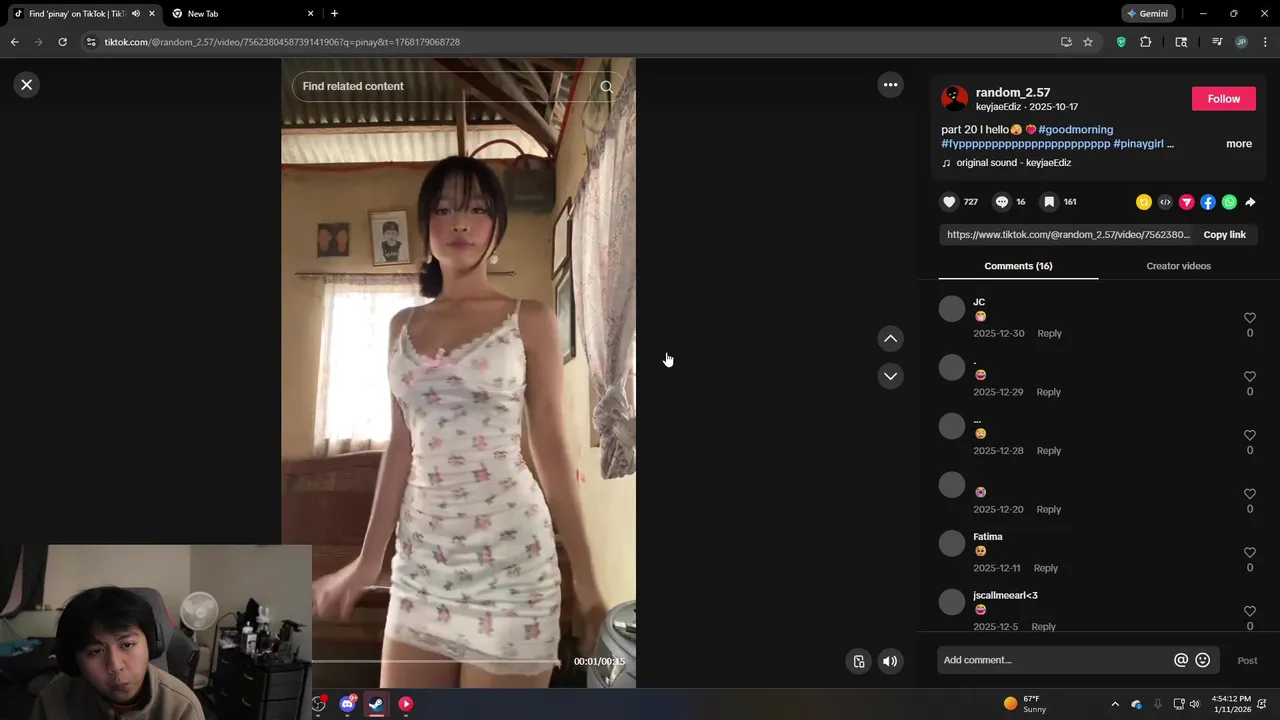Open the media controls icon in toolbar
1280x720 pixels.
[1217, 42]
